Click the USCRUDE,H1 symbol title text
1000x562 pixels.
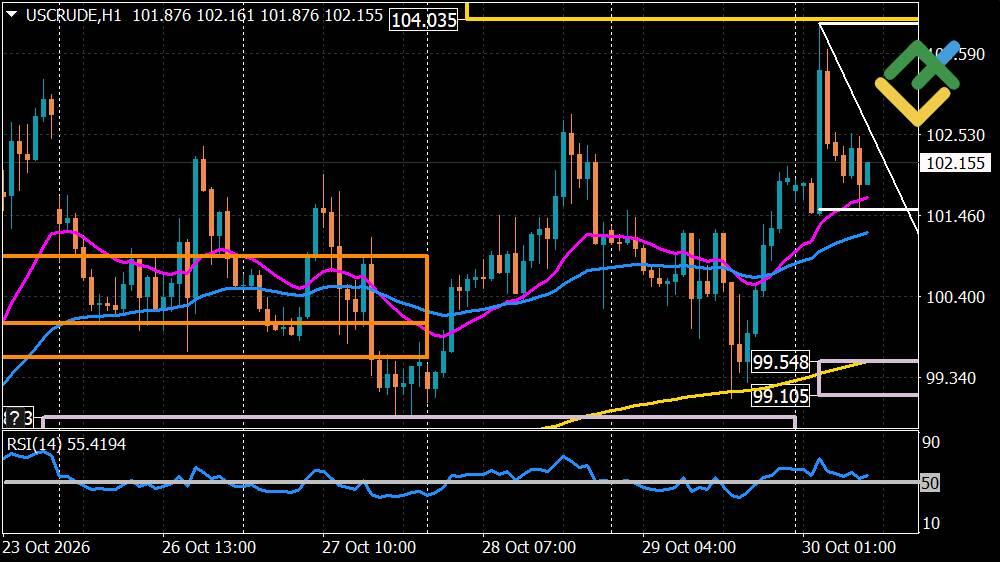(x=73, y=15)
